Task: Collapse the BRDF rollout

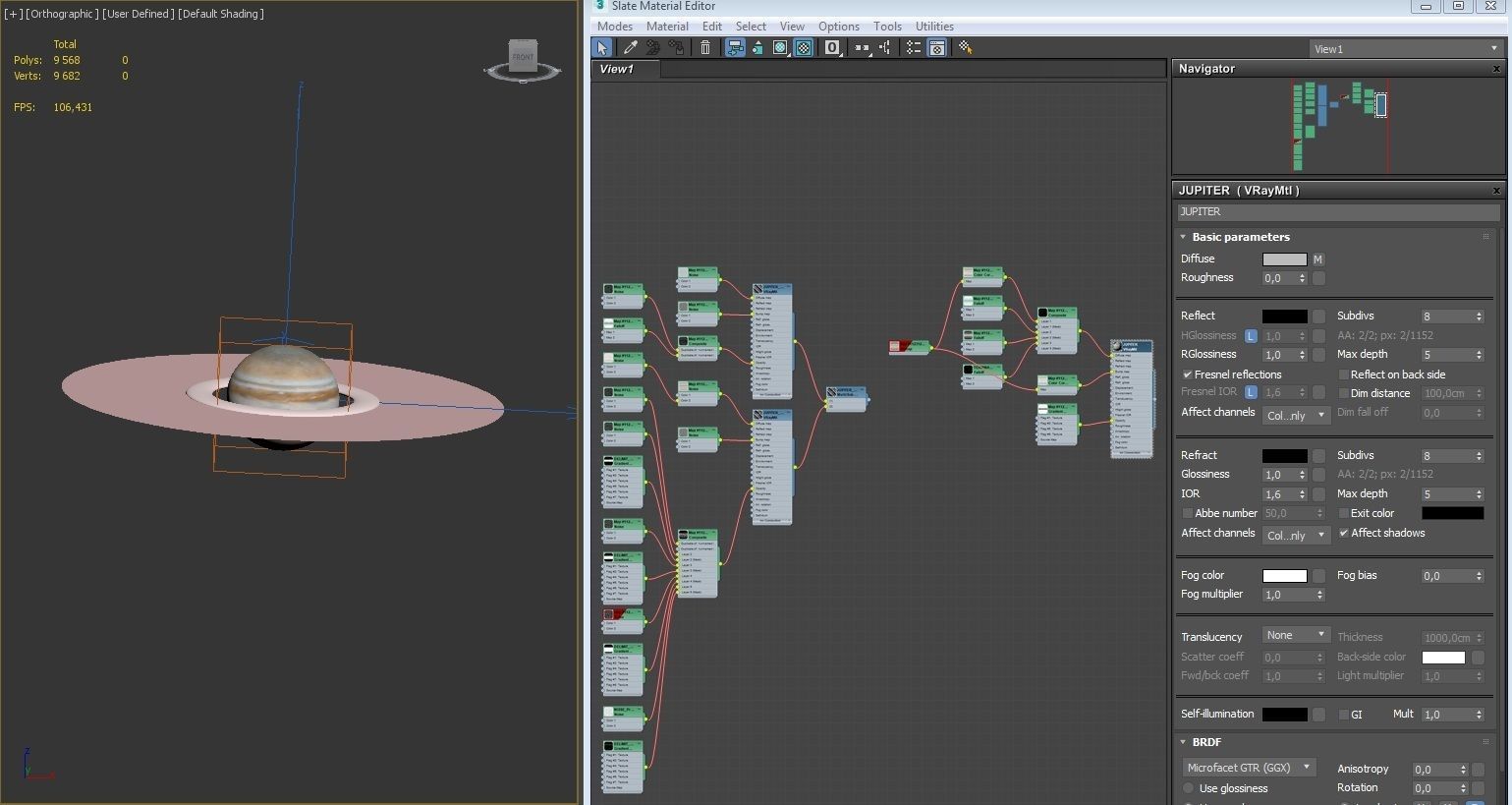Action: (1183, 742)
